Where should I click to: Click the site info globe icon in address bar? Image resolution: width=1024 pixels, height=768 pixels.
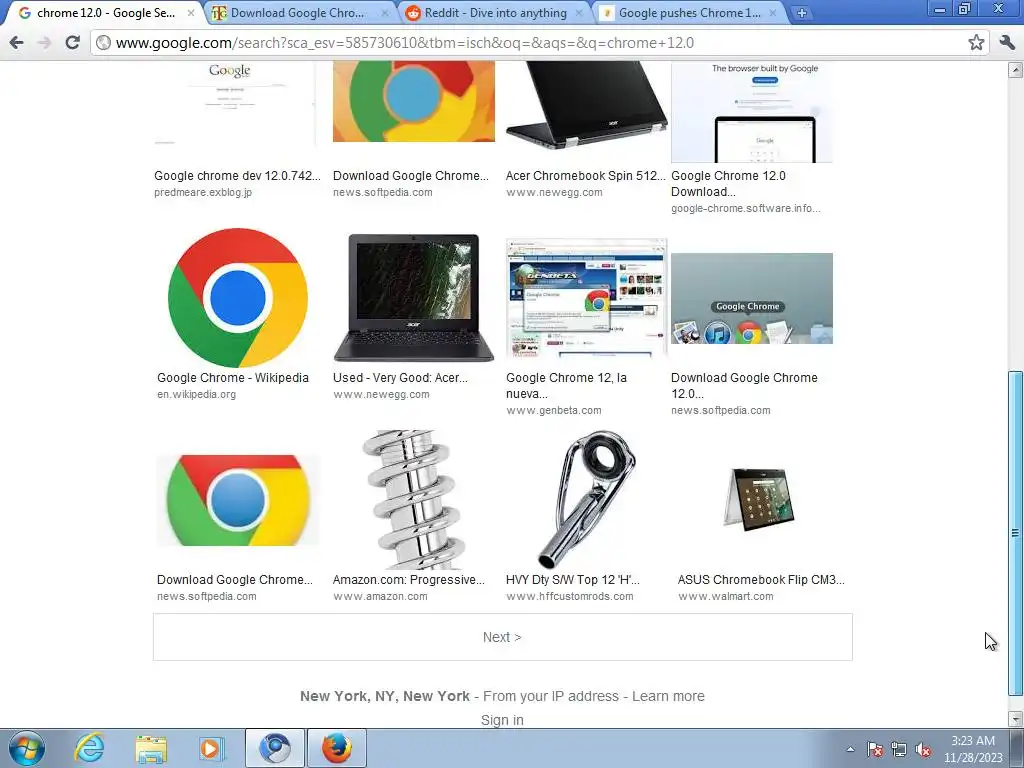[103, 43]
